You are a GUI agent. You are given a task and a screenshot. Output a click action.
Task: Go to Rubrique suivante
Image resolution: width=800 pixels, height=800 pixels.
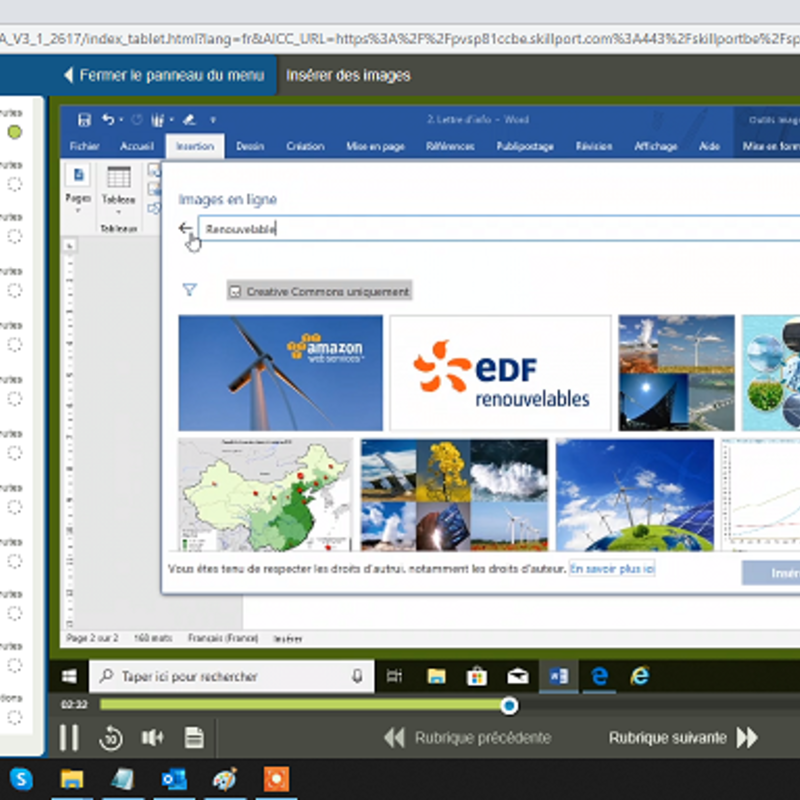(684, 738)
